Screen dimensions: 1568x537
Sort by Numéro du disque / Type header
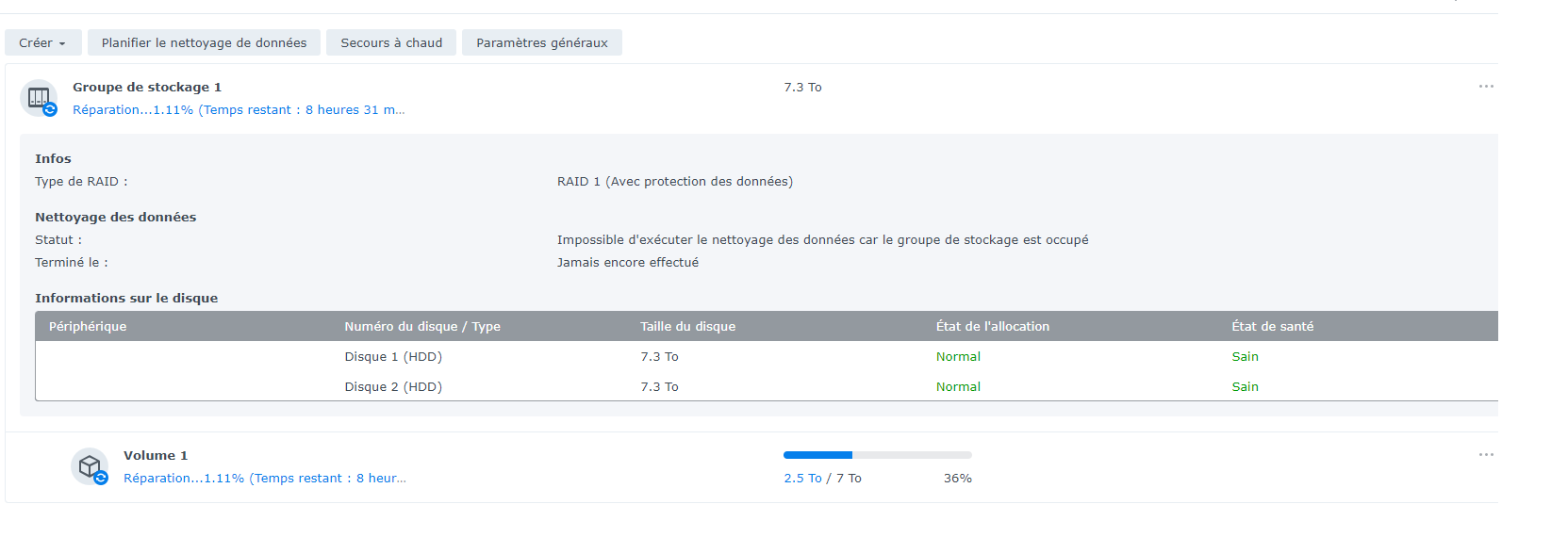tap(422, 327)
